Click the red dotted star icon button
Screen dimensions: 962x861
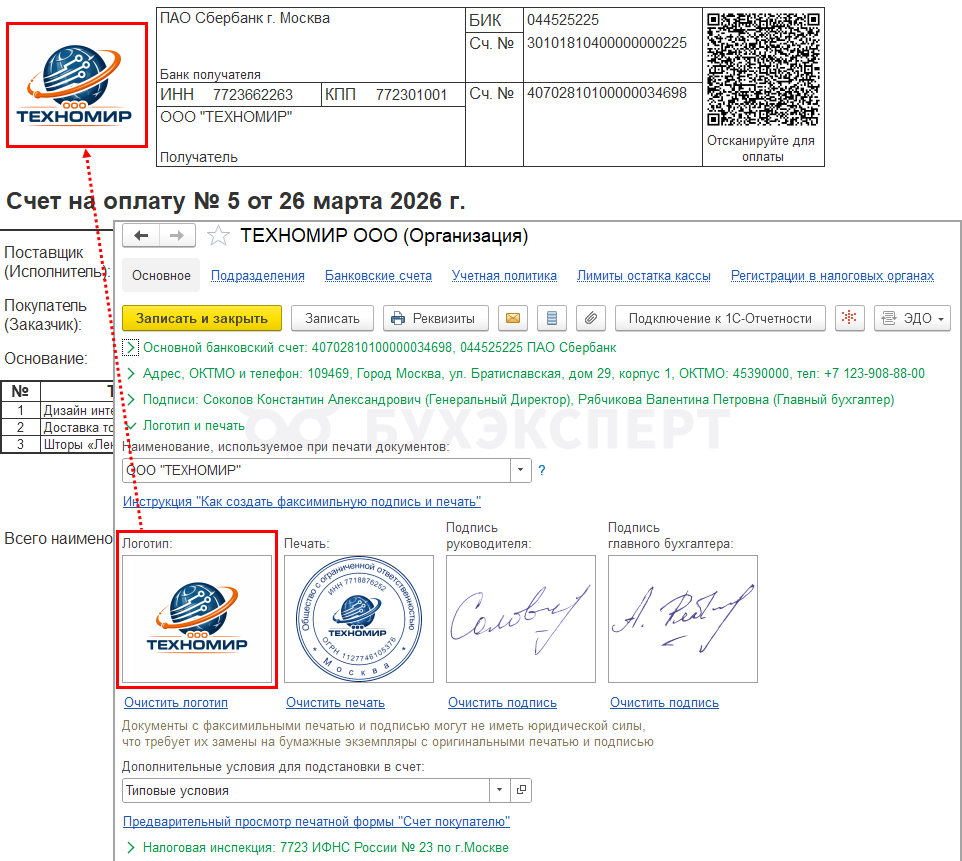(849, 318)
